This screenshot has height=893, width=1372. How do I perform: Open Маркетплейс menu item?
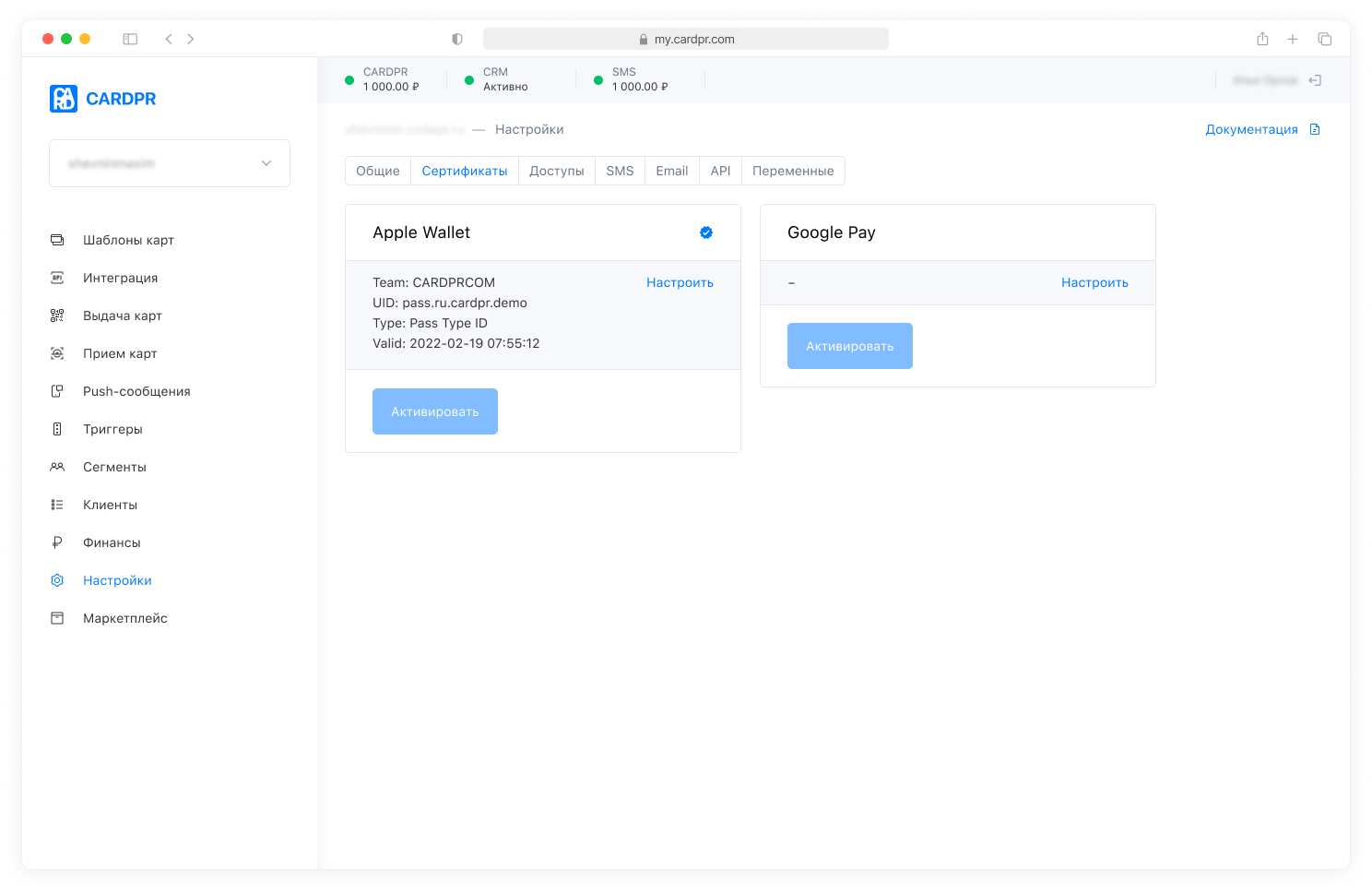click(125, 618)
